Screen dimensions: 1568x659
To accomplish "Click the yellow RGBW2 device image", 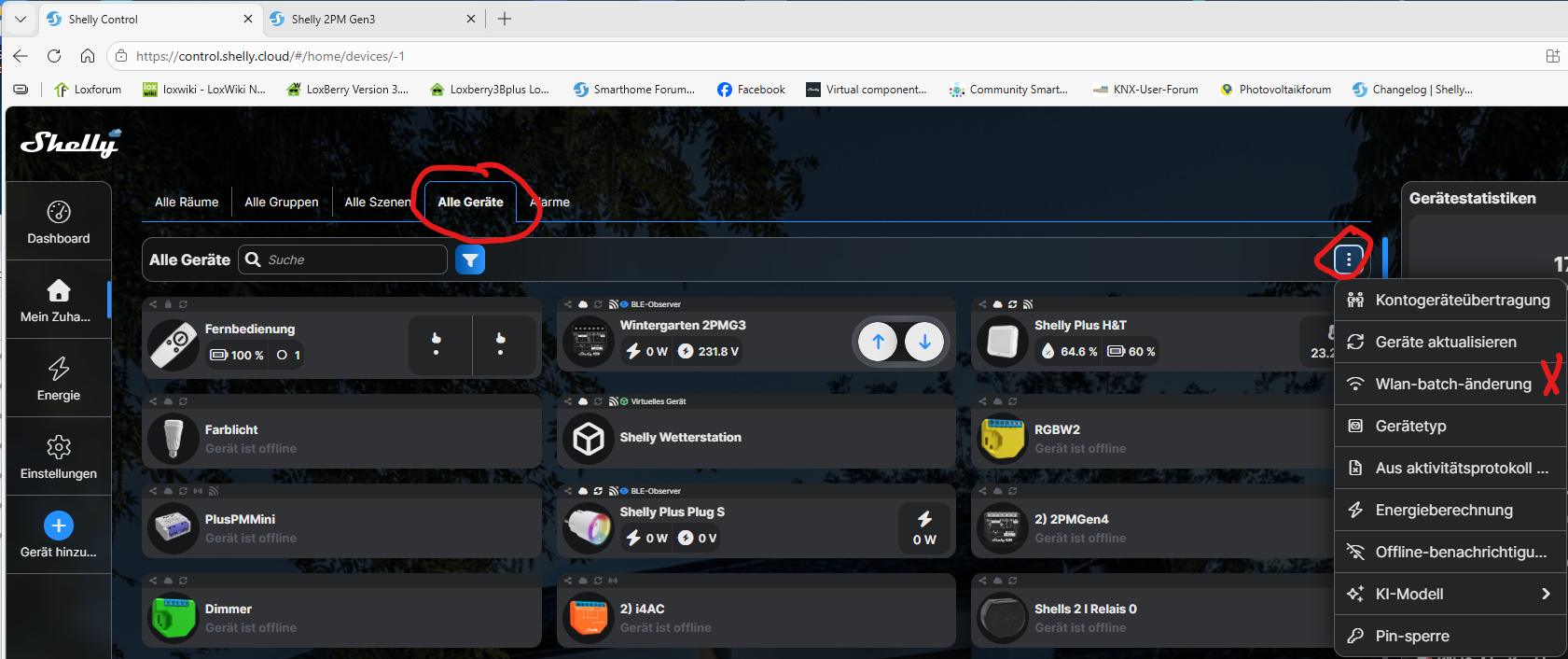I will coord(1003,439).
